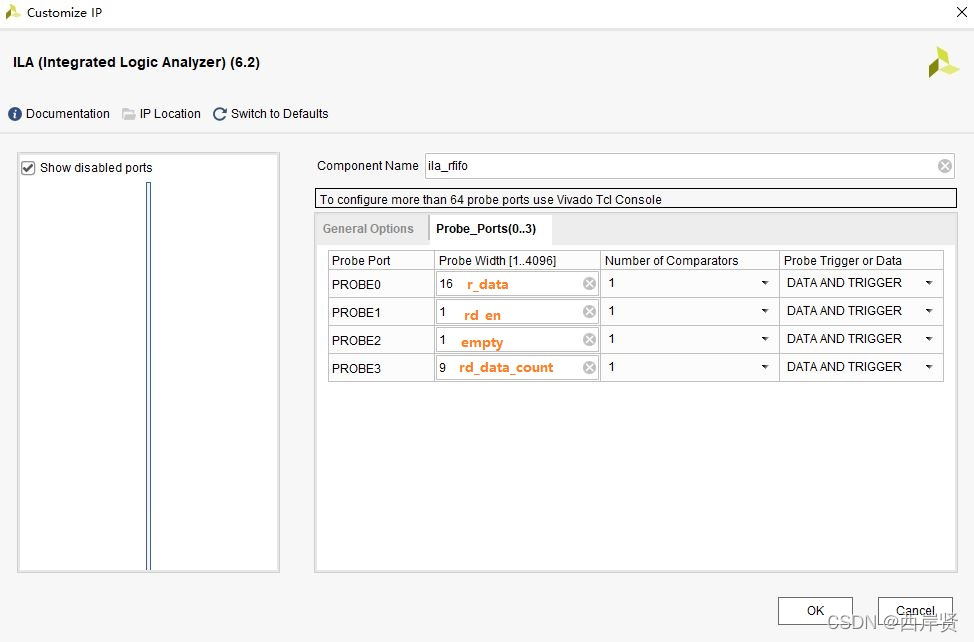Viewport: 974px width, 642px height.
Task: Click the Vivado icon in the title bar
Action: 12,12
